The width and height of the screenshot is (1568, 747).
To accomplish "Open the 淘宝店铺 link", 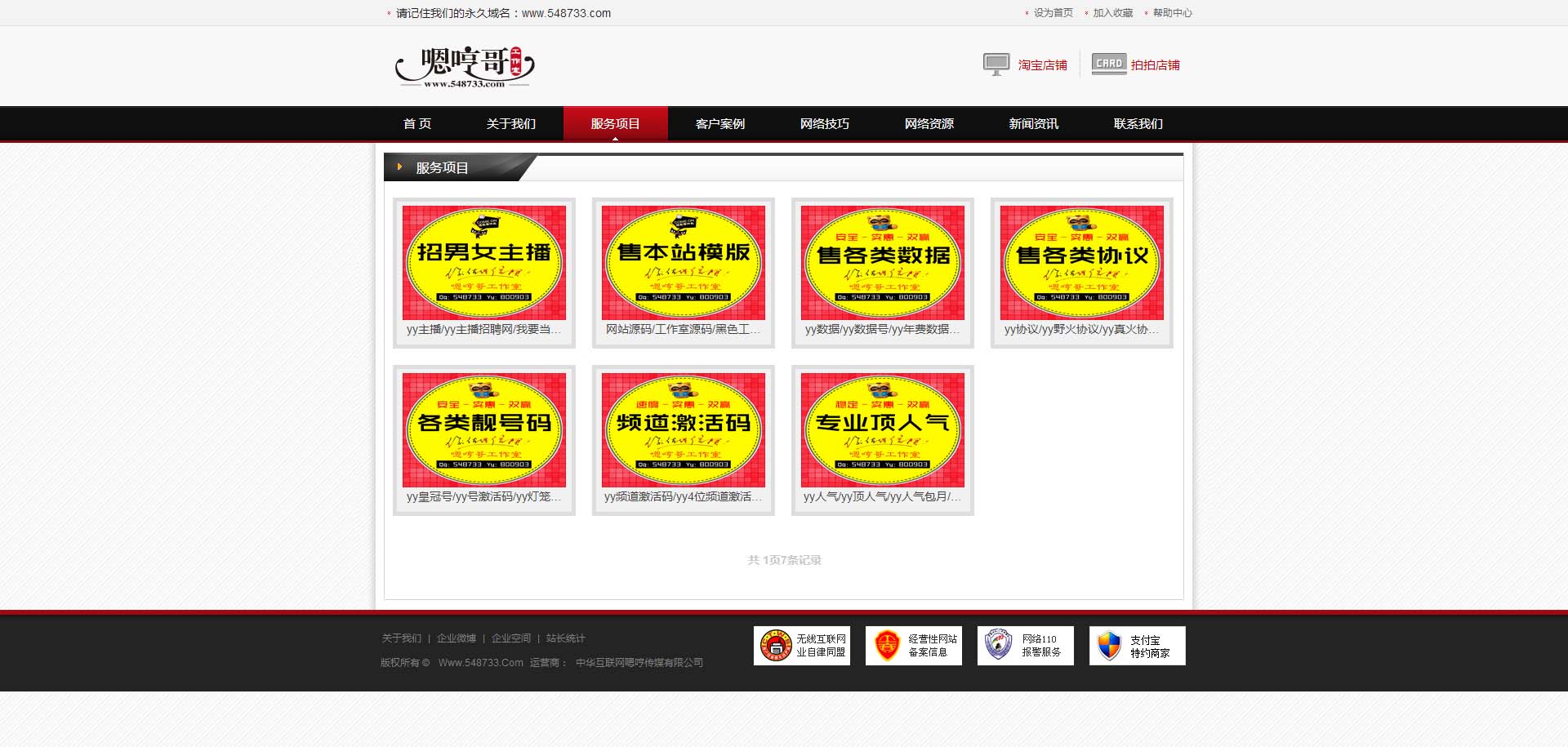I will pos(1042,65).
